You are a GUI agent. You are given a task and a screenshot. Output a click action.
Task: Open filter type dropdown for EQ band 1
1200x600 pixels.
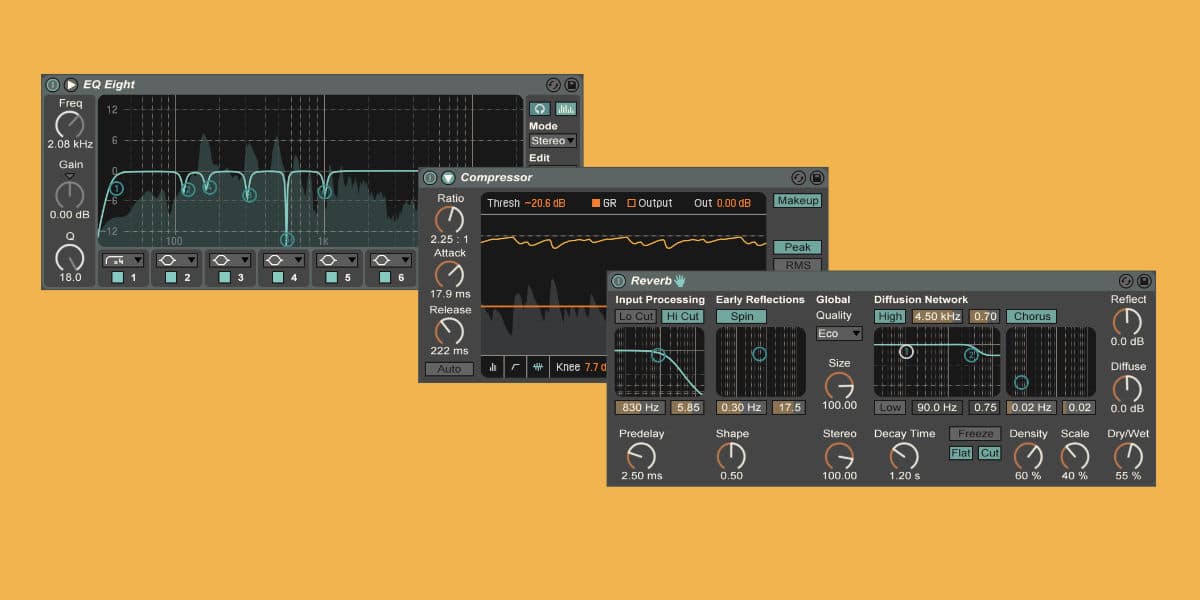(124, 260)
